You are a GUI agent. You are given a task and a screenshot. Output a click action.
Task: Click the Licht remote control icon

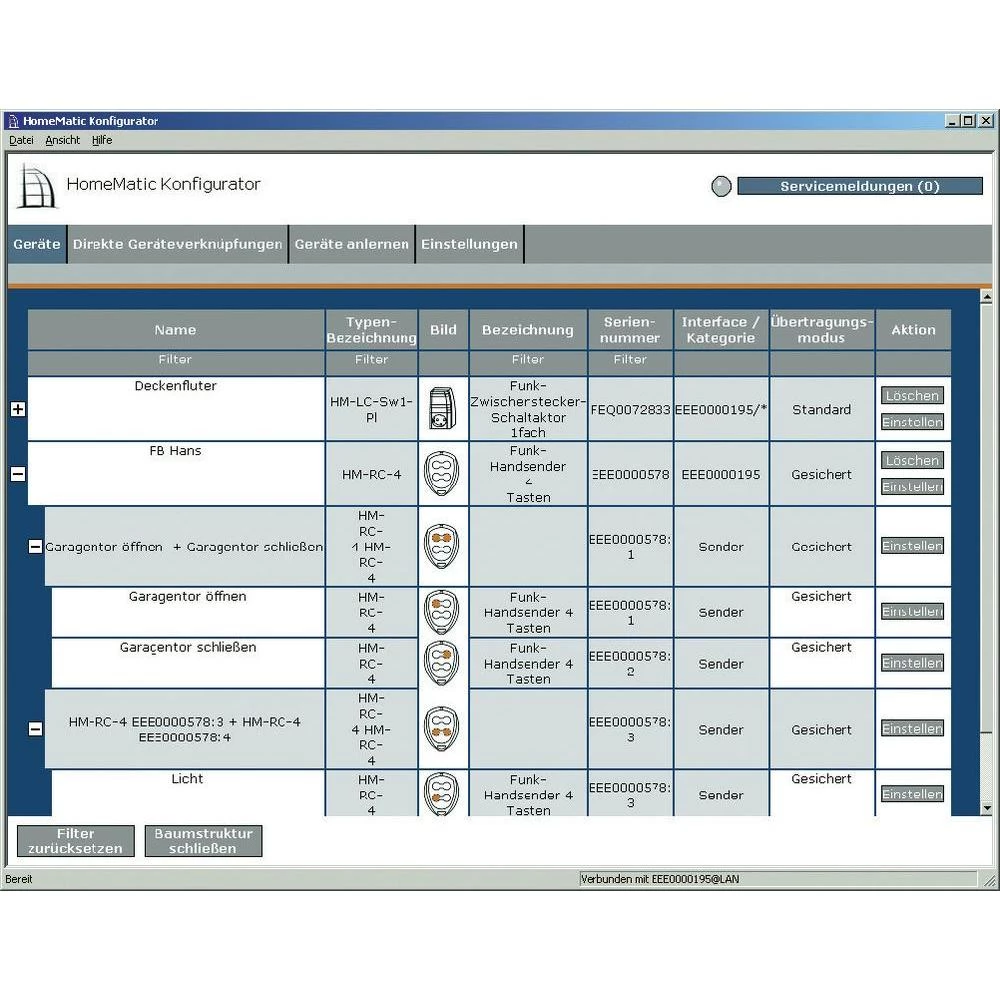(441, 795)
